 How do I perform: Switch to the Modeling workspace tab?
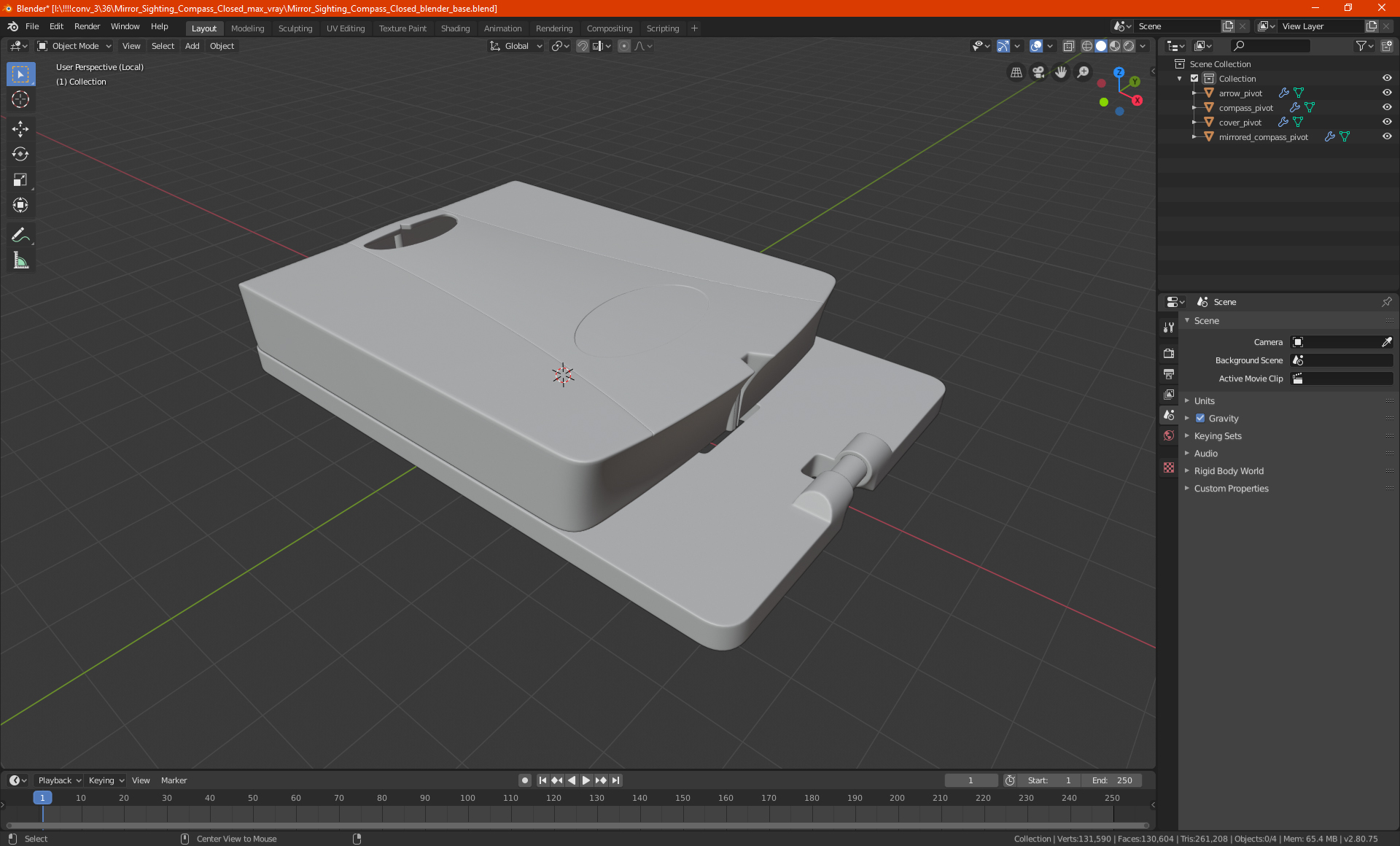tap(247, 28)
